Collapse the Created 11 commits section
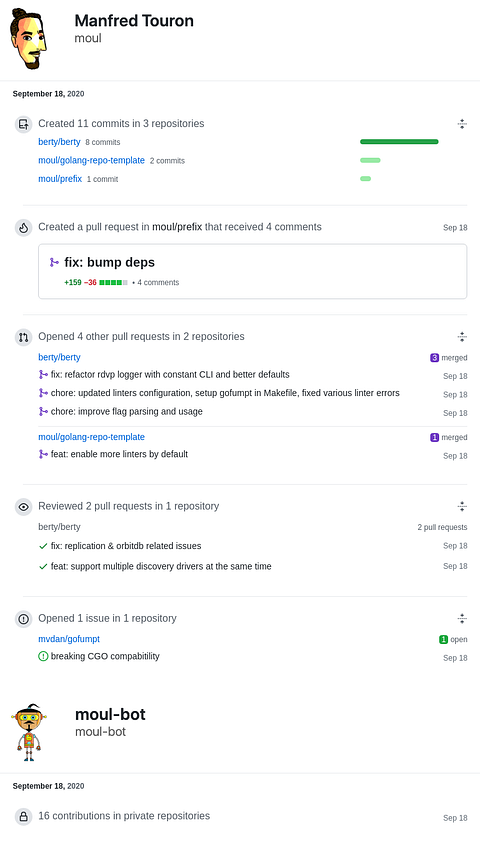The height and width of the screenshot is (854, 480). [x=462, y=124]
